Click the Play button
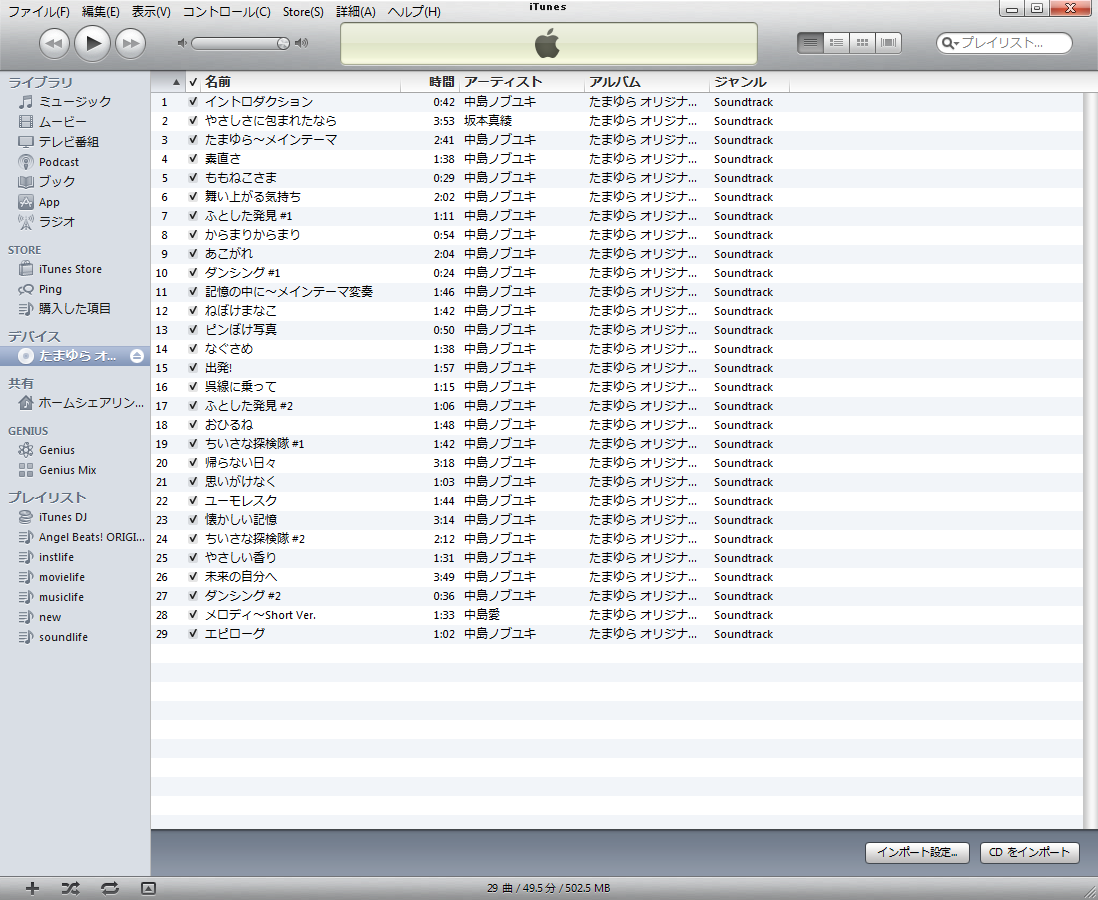Screen dimensions: 1098x900 click(92, 43)
